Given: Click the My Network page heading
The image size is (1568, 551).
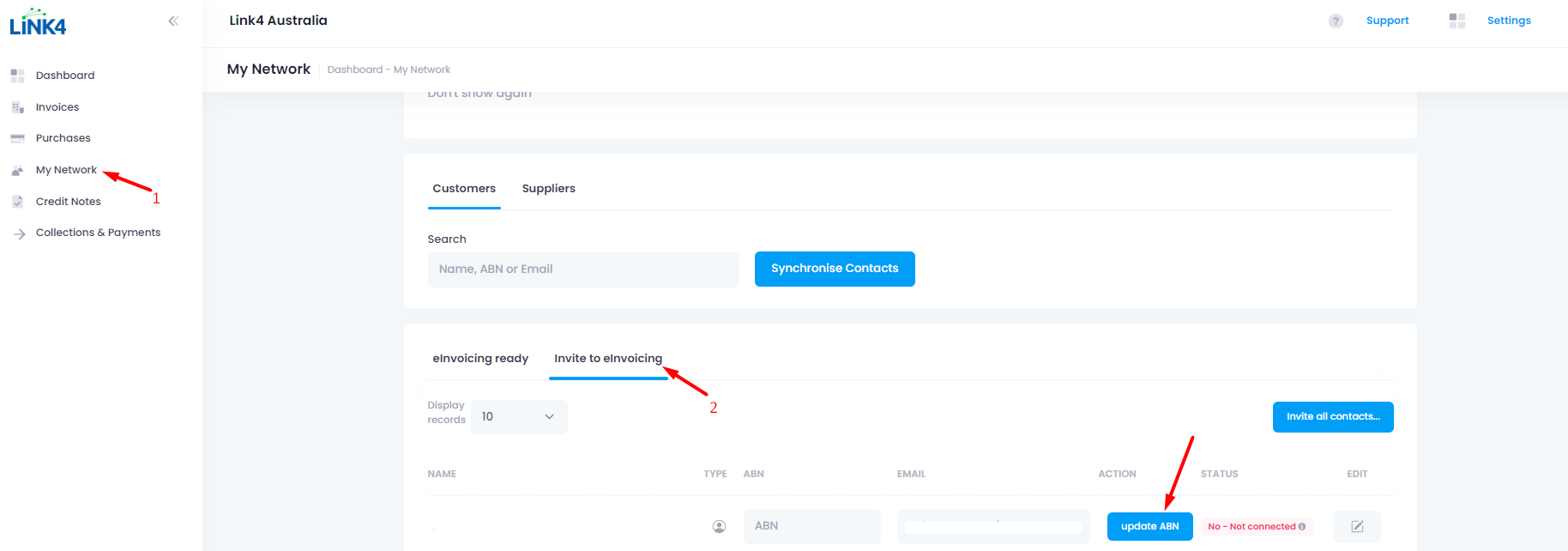Looking at the screenshot, I should tap(268, 70).
